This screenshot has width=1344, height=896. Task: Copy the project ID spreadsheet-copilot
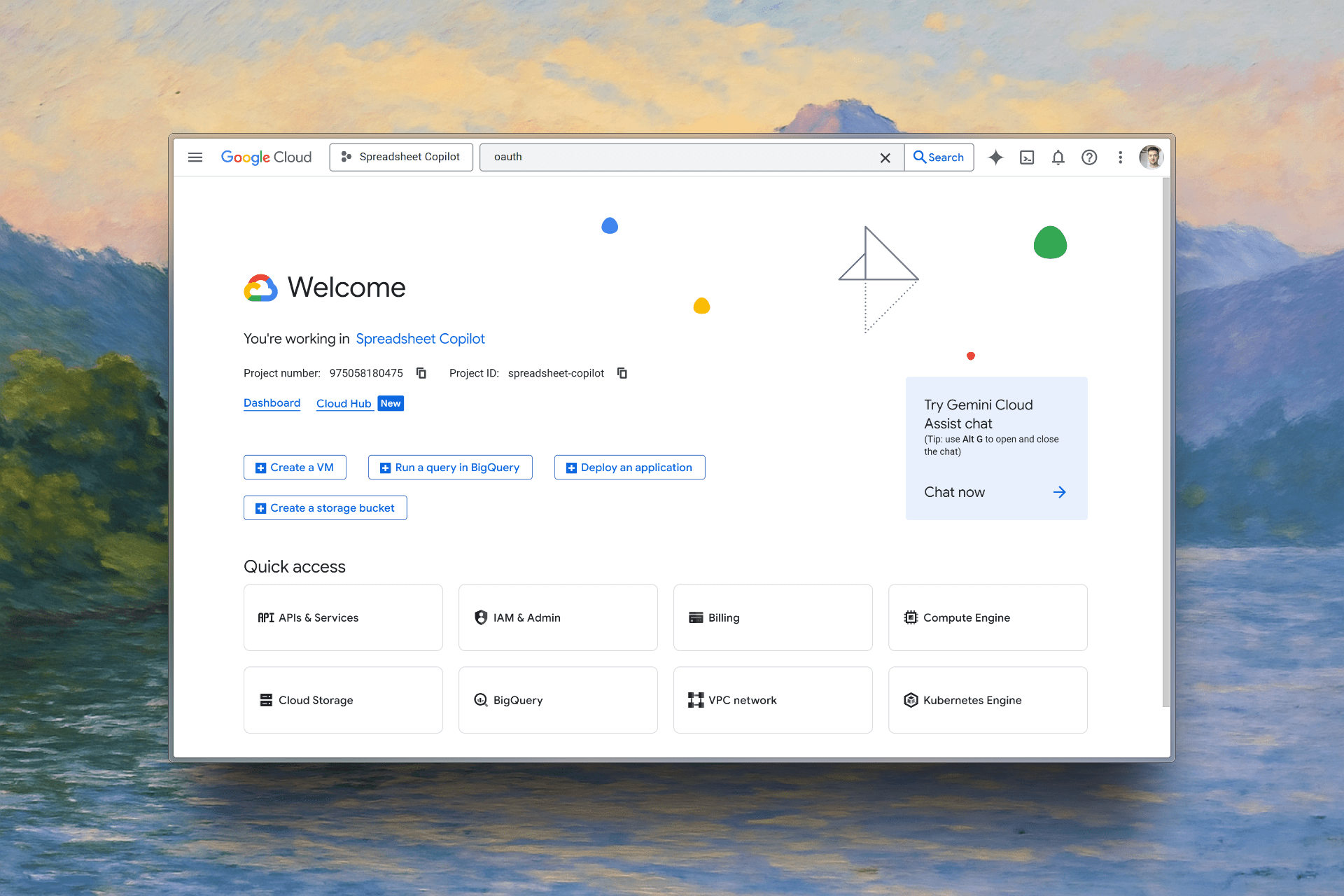point(622,373)
